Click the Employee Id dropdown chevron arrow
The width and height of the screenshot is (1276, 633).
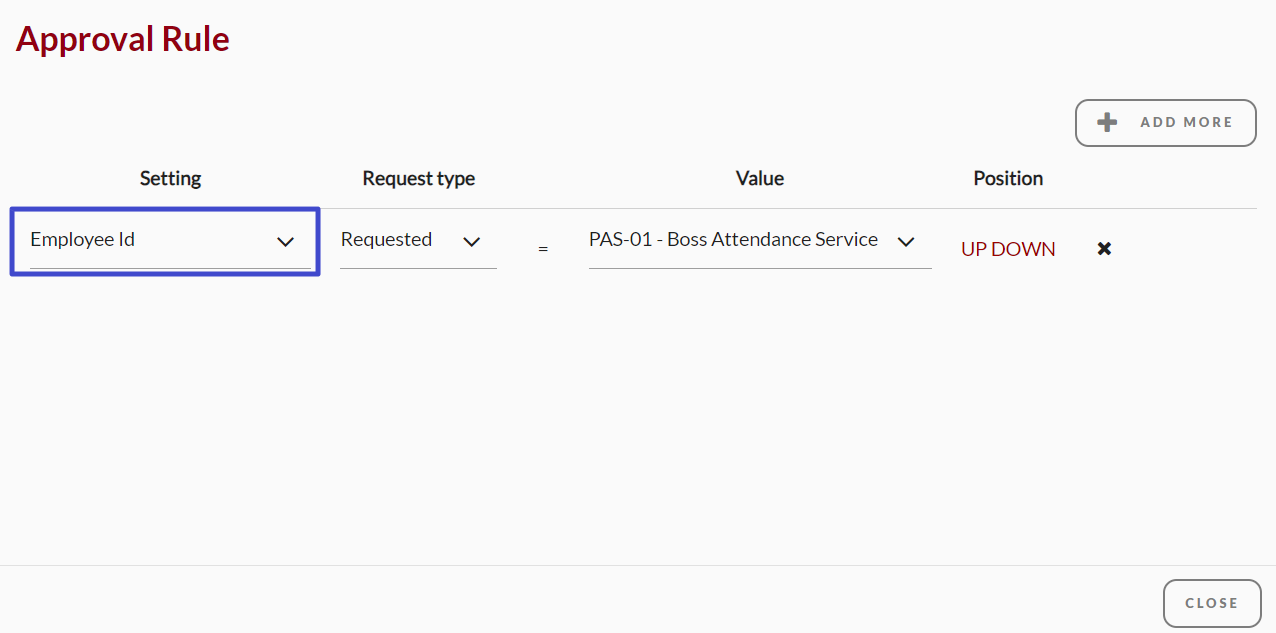point(286,241)
